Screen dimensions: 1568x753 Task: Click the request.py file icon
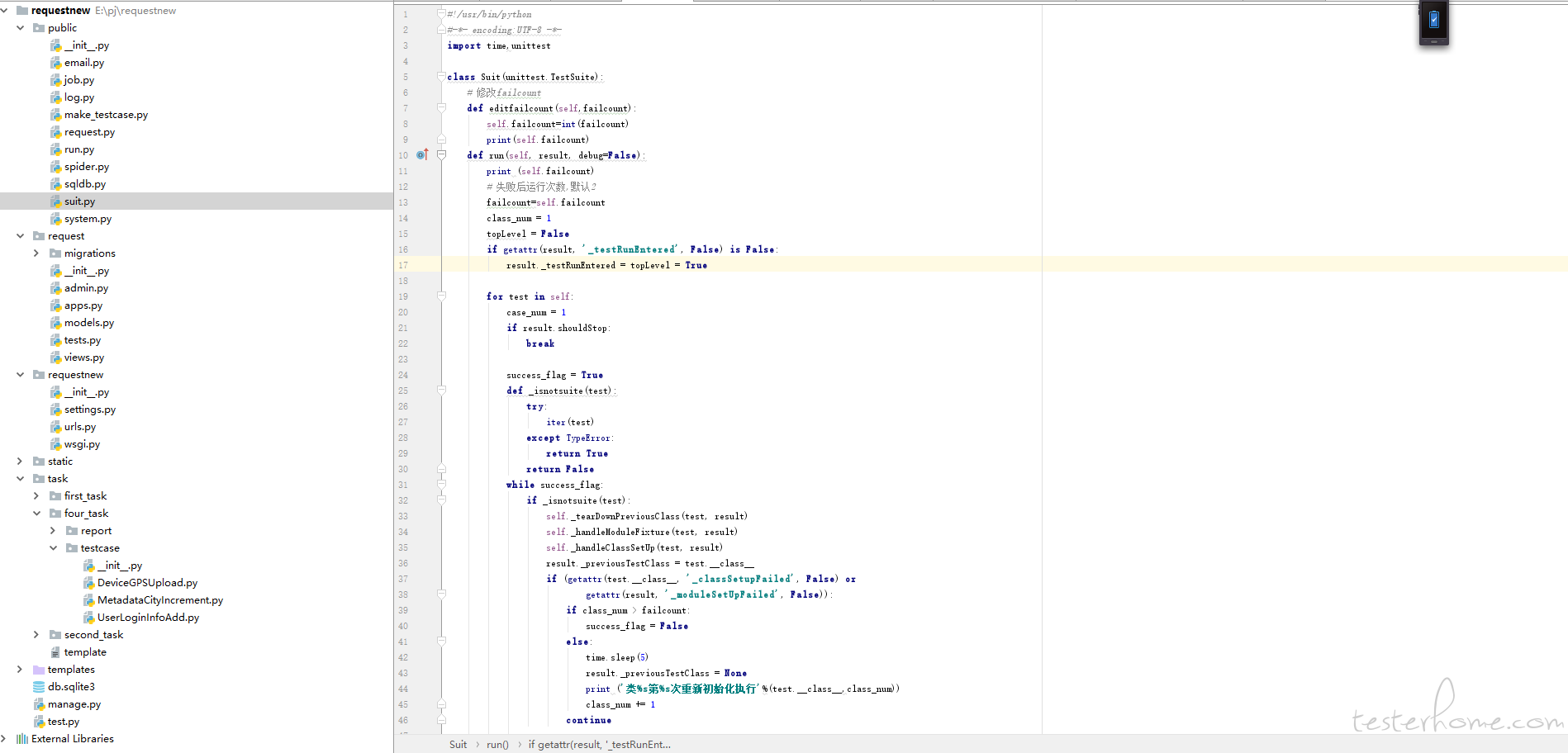click(55, 132)
